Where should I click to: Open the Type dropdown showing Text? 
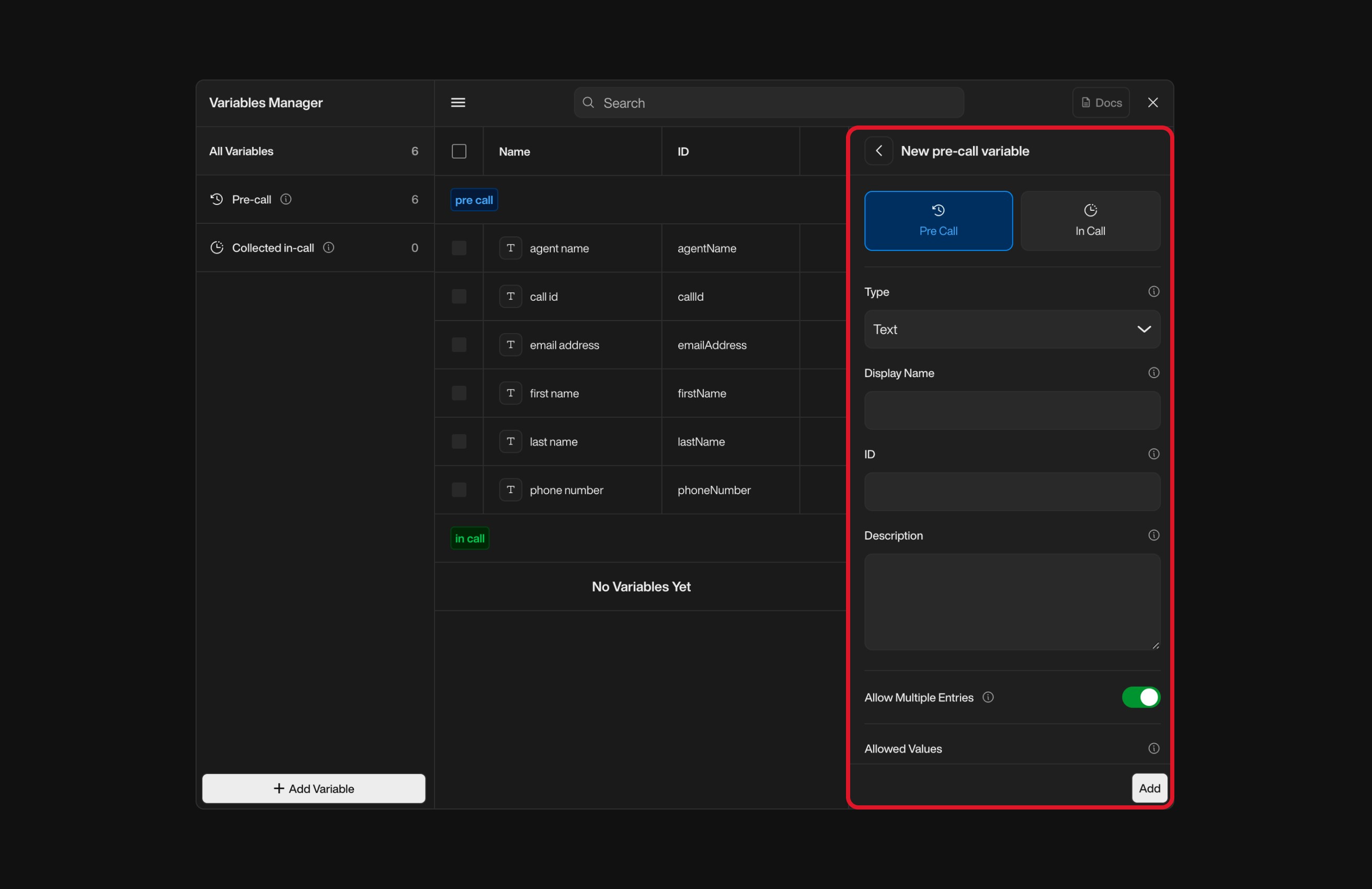coord(1012,329)
